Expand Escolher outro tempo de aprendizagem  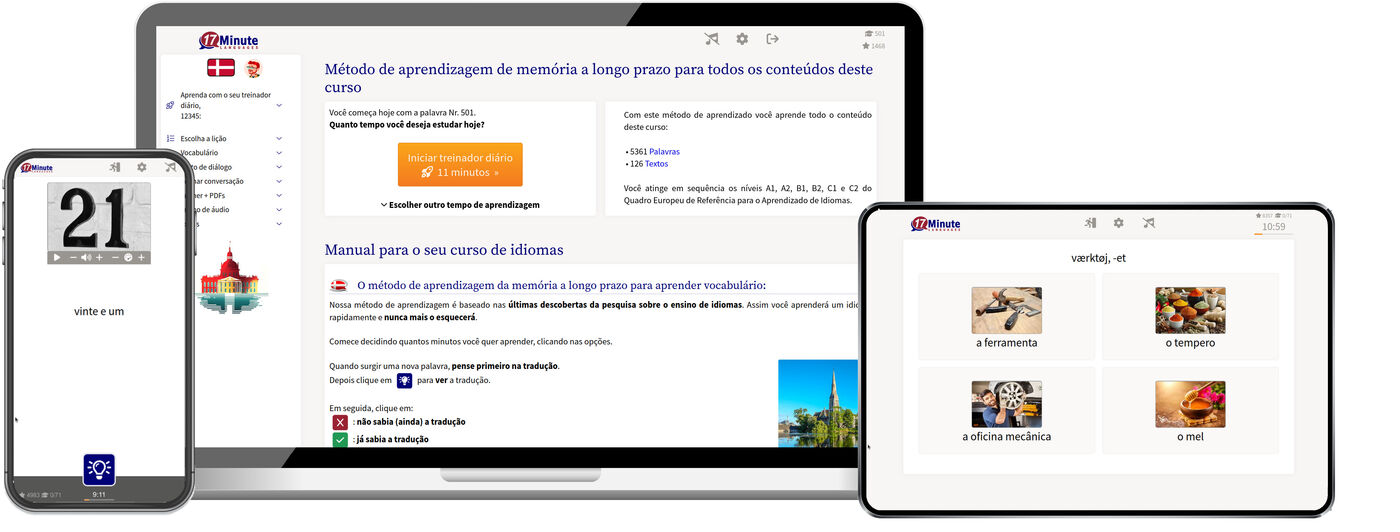point(460,204)
